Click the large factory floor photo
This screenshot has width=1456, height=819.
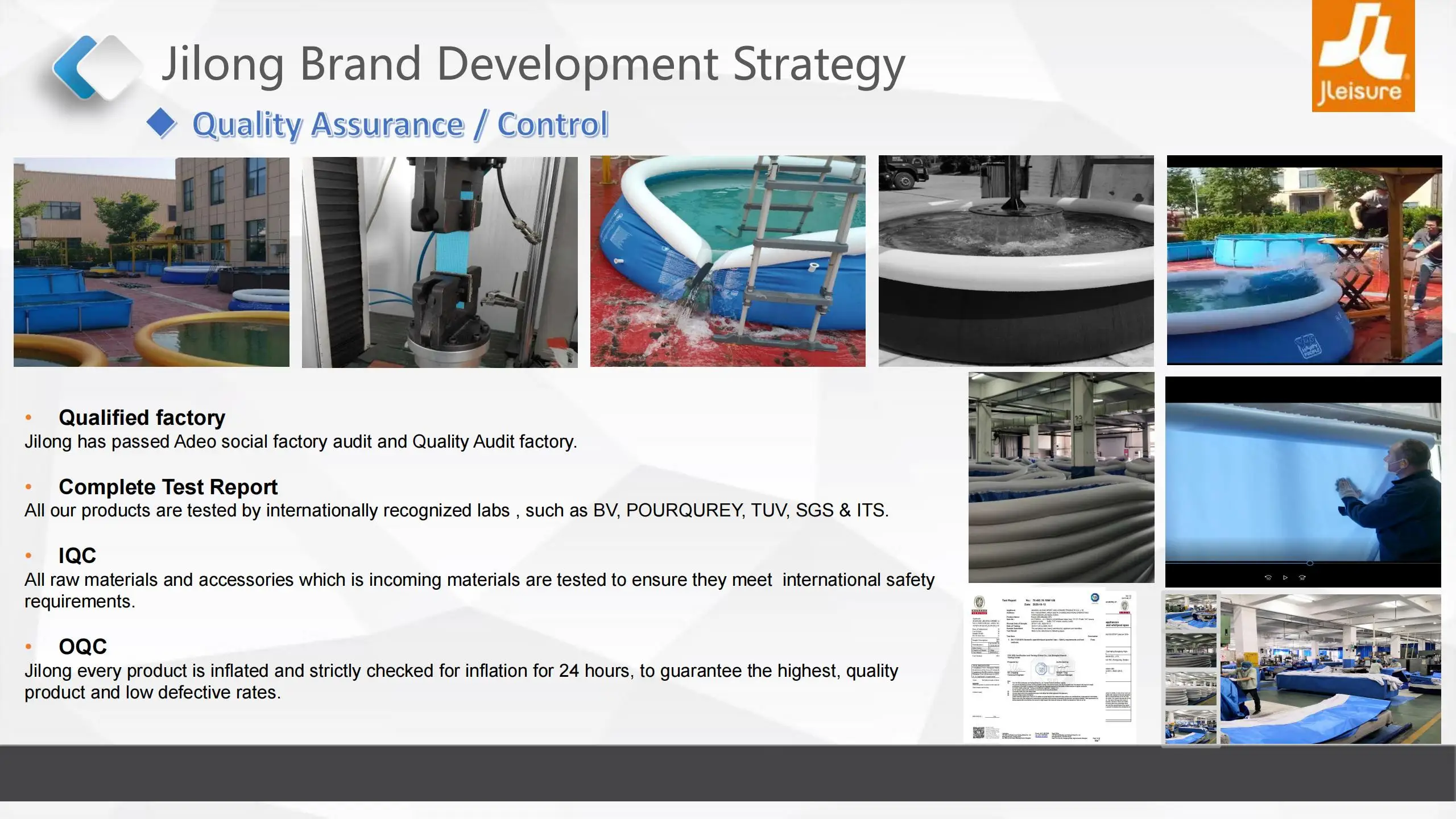tap(1330, 669)
